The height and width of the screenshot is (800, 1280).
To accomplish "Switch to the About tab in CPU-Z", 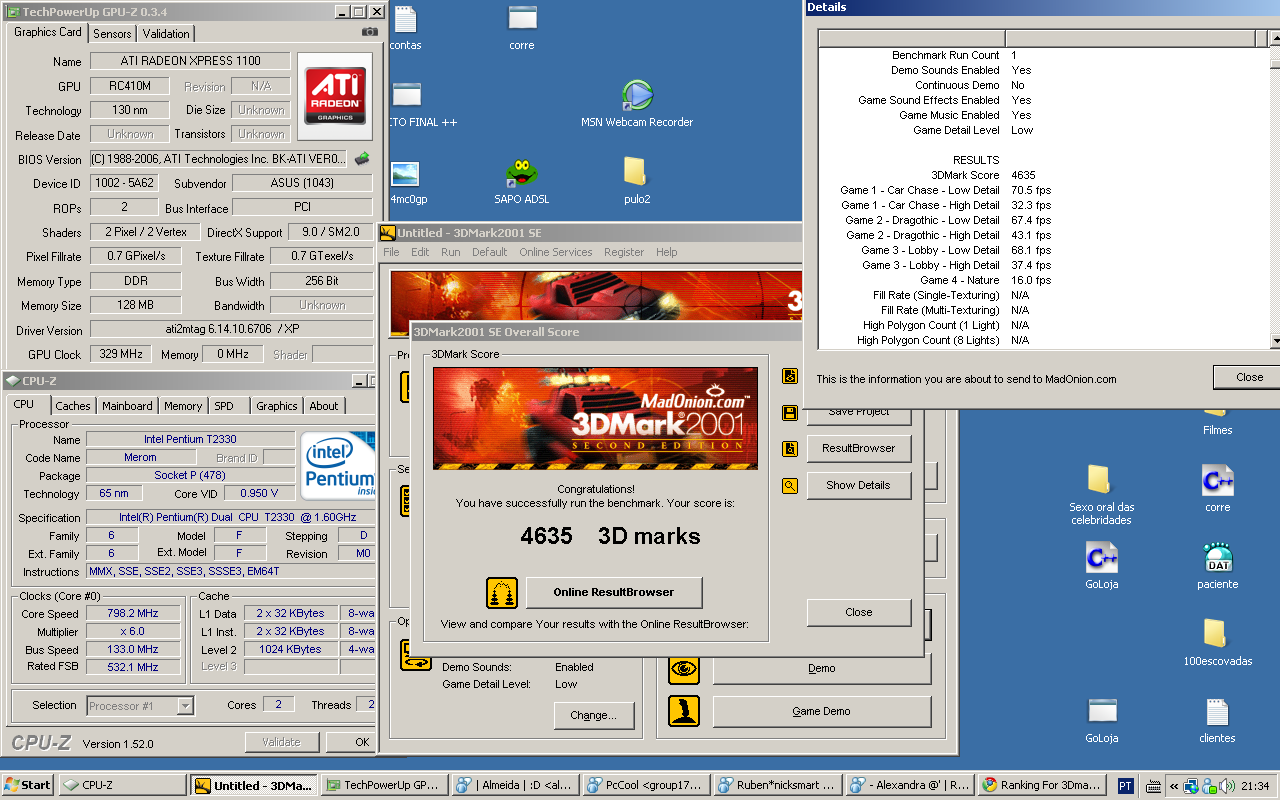I will pyautogui.click(x=323, y=406).
